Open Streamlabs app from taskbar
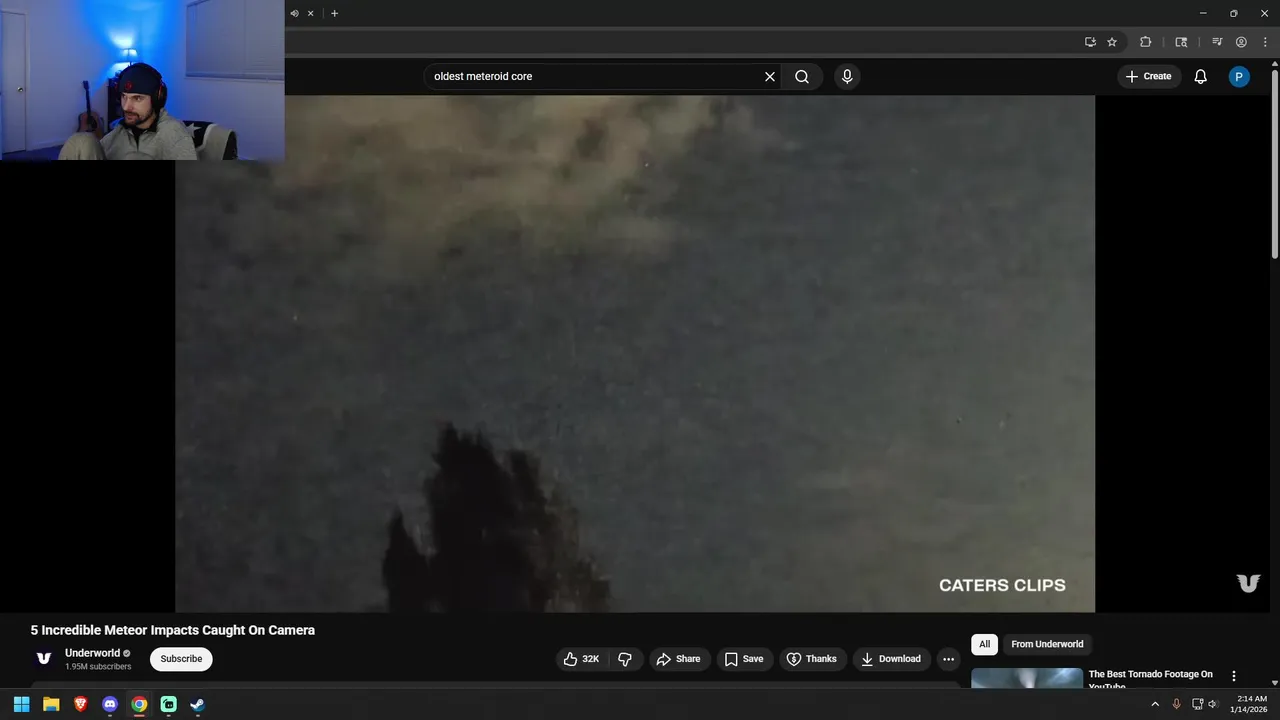1280x720 pixels. [x=169, y=704]
